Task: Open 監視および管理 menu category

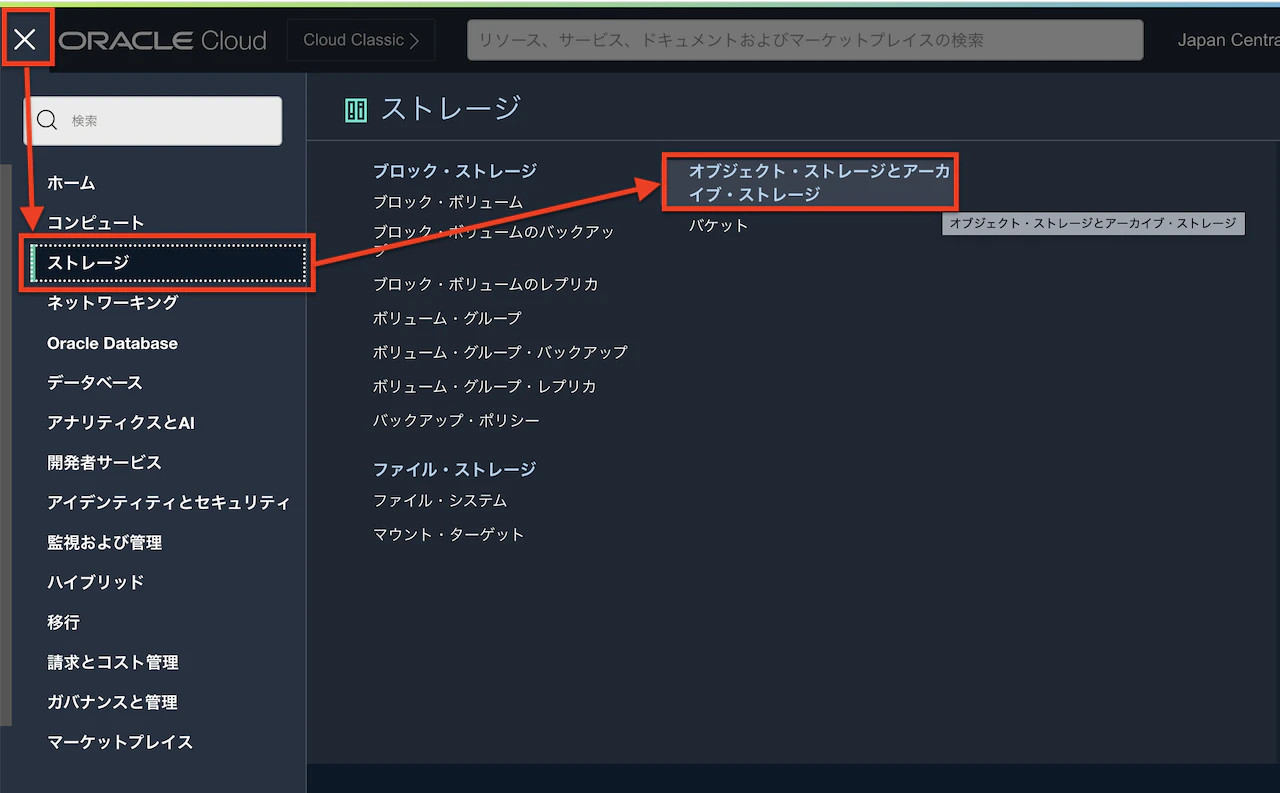Action: (104, 543)
